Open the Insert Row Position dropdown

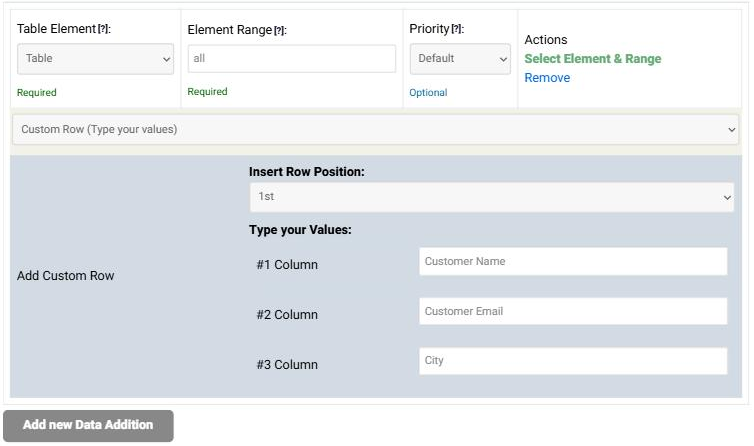point(491,197)
